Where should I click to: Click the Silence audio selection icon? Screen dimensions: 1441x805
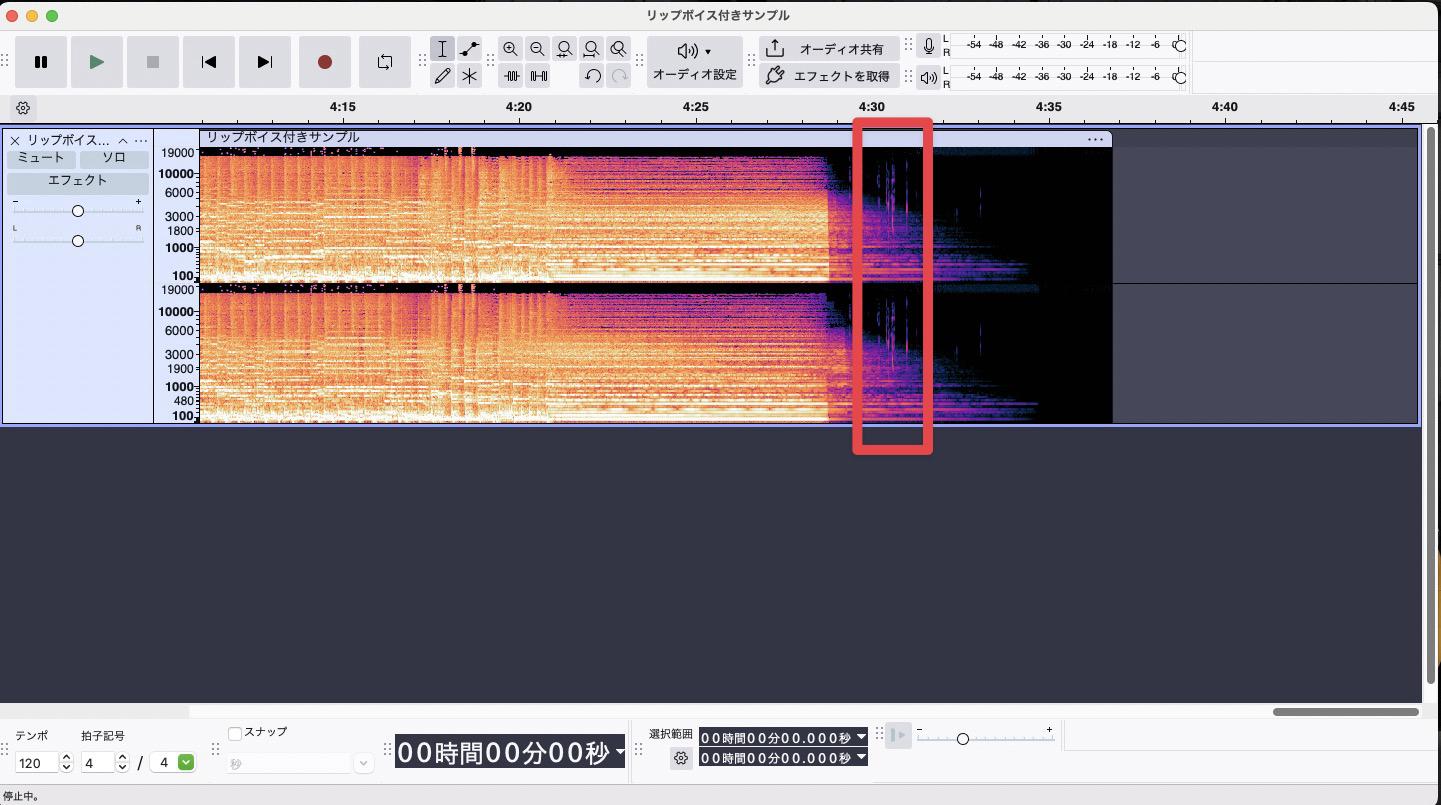(538, 76)
